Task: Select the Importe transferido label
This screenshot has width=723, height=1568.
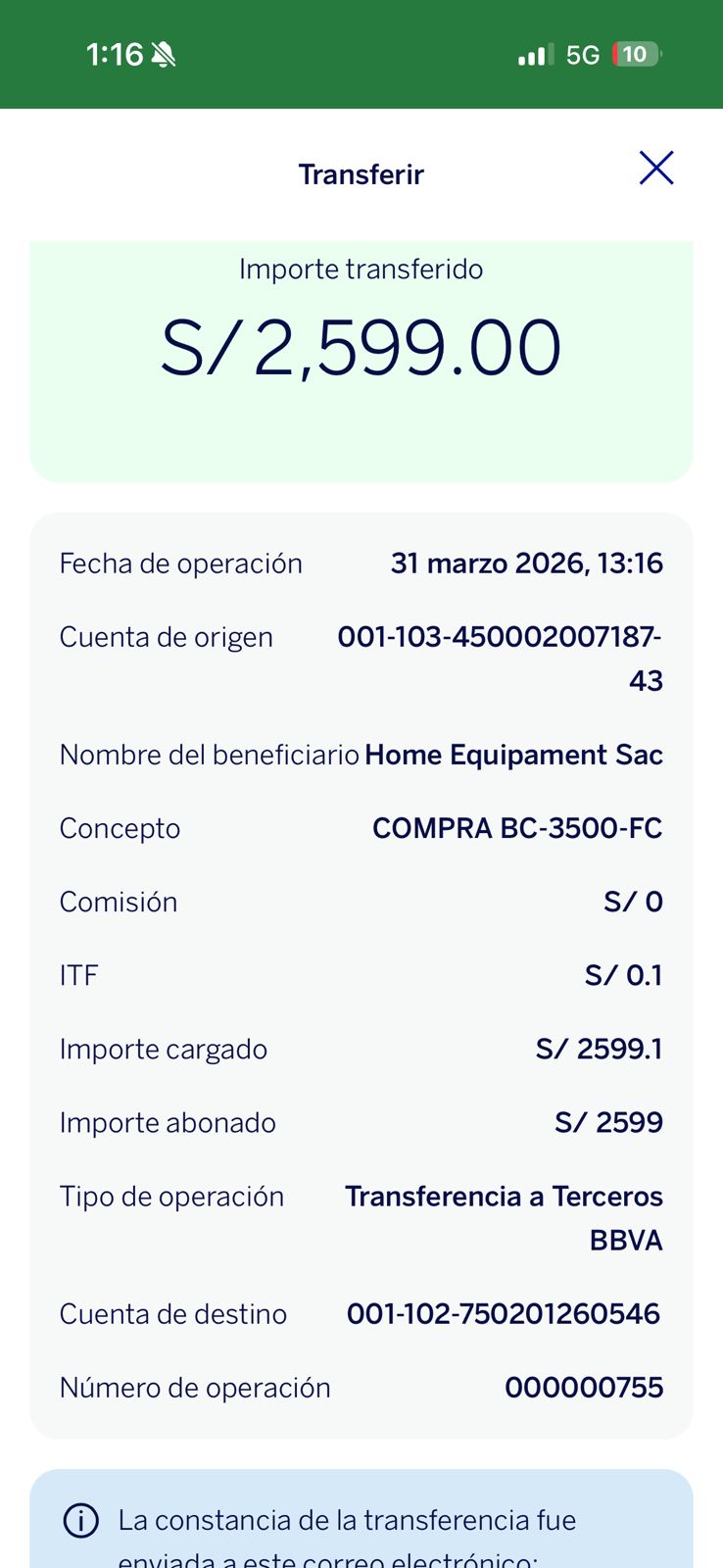Action: tap(361, 269)
